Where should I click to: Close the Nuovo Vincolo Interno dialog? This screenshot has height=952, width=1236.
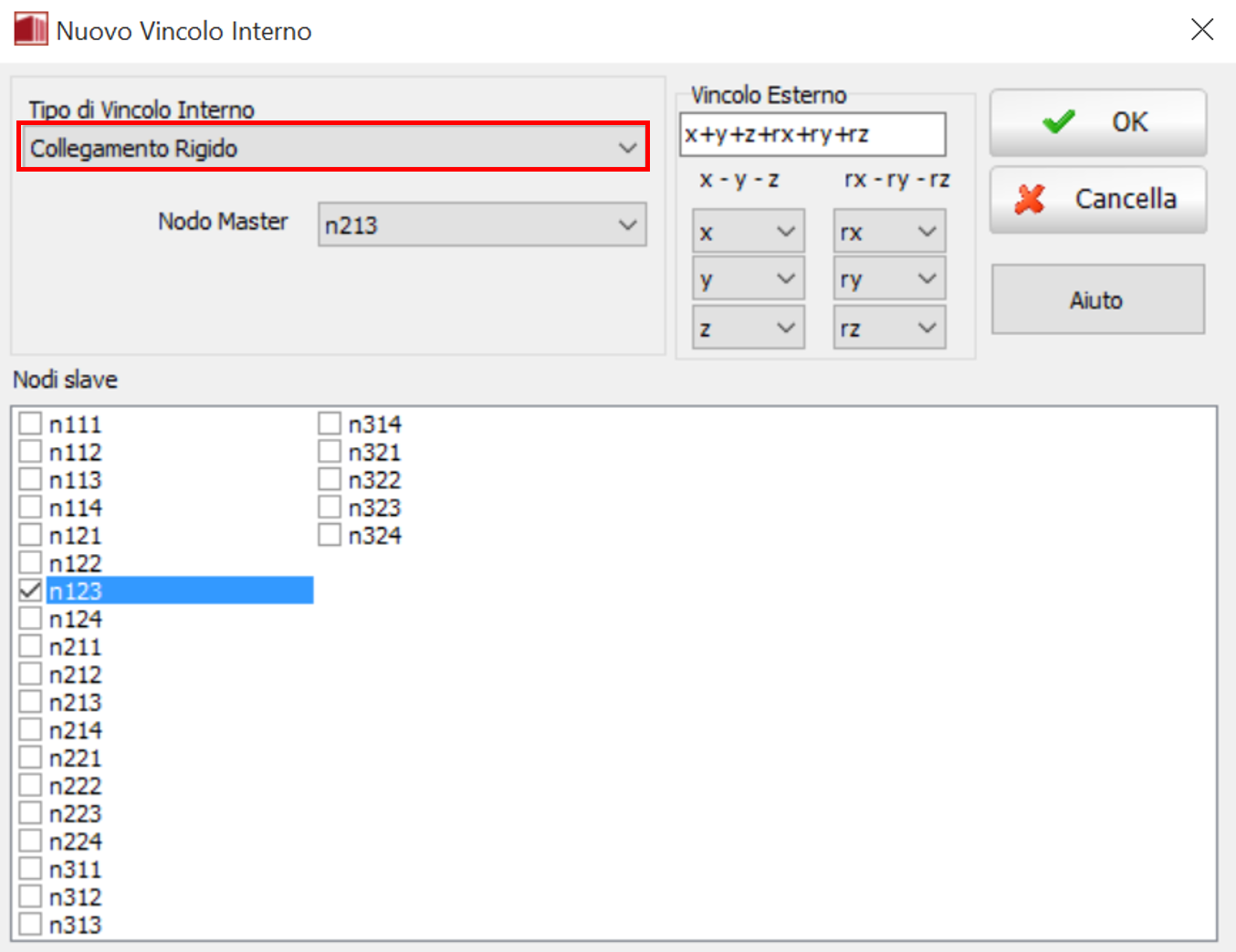[1201, 30]
